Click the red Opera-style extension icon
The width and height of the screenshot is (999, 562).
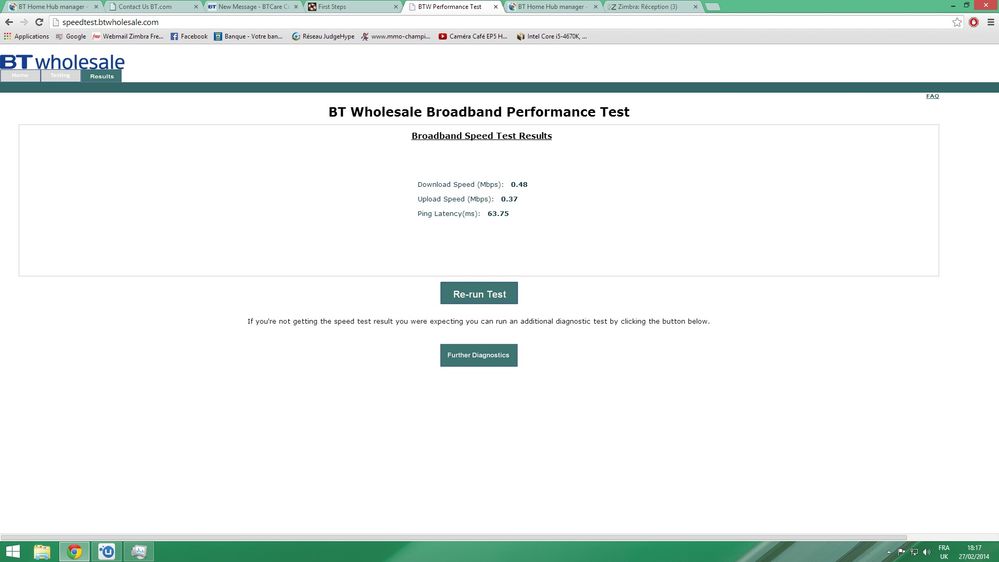974,22
